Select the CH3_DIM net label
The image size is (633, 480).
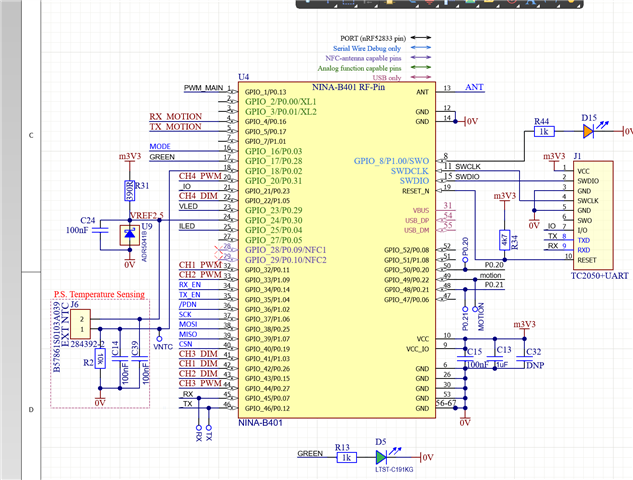coord(198,354)
